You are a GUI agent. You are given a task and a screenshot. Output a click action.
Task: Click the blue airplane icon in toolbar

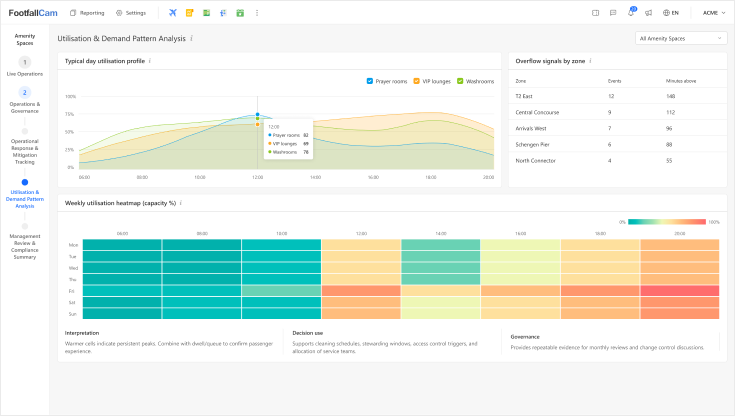pos(173,13)
